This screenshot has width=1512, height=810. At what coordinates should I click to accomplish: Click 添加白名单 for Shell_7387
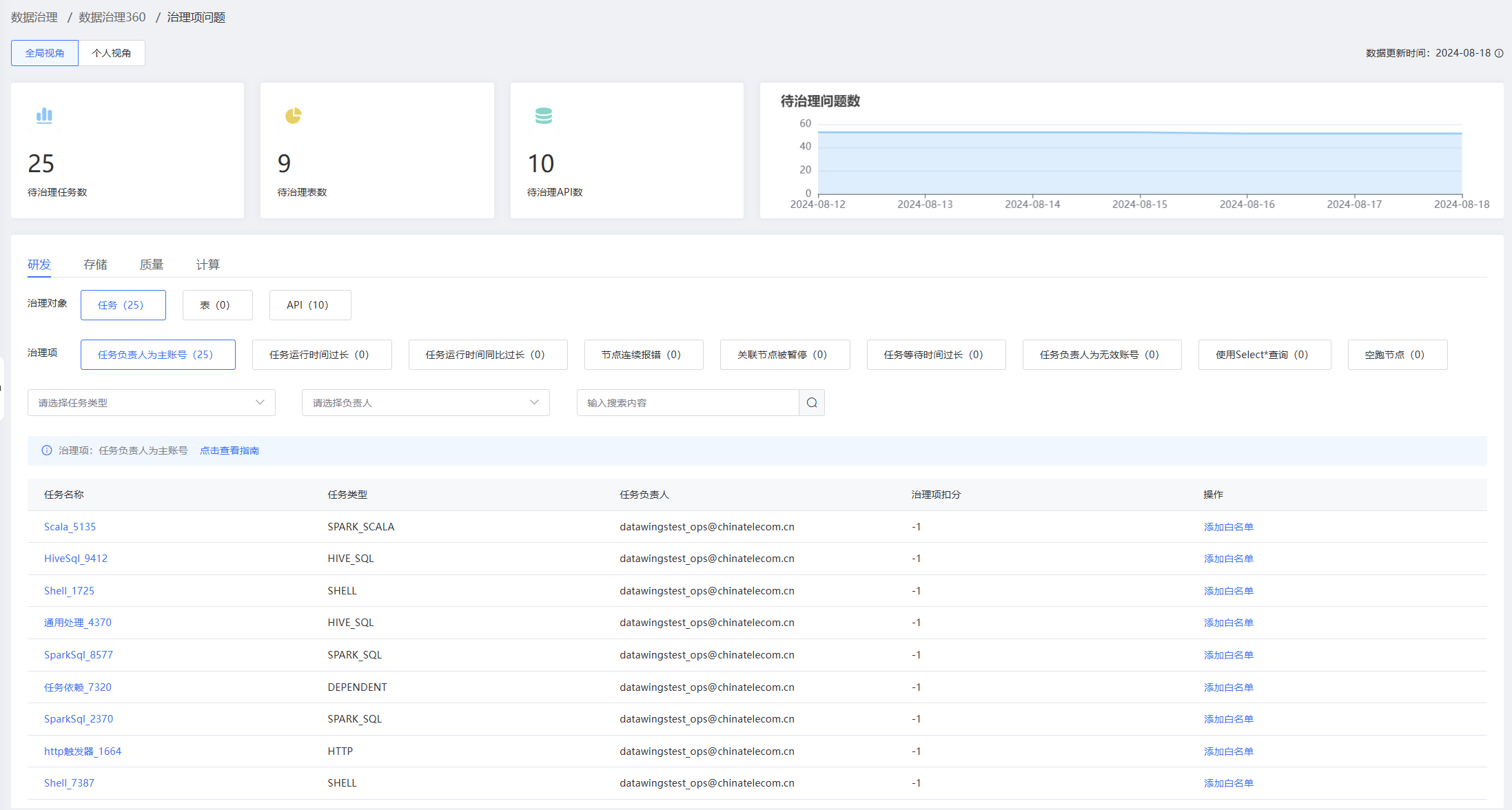(x=1229, y=783)
